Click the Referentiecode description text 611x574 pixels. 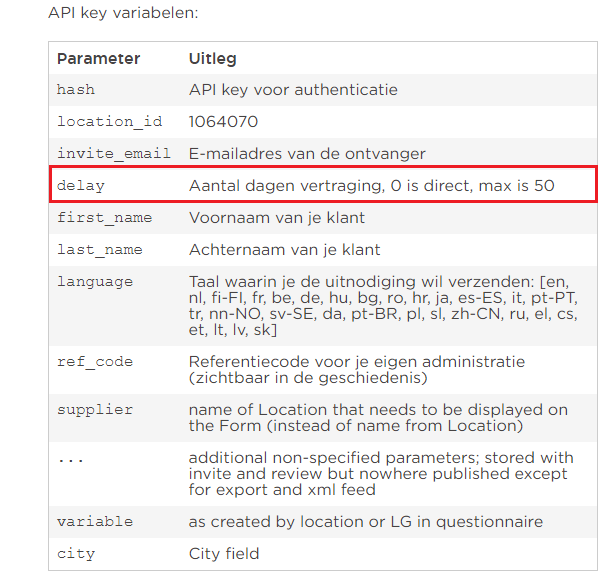tap(357, 369)
